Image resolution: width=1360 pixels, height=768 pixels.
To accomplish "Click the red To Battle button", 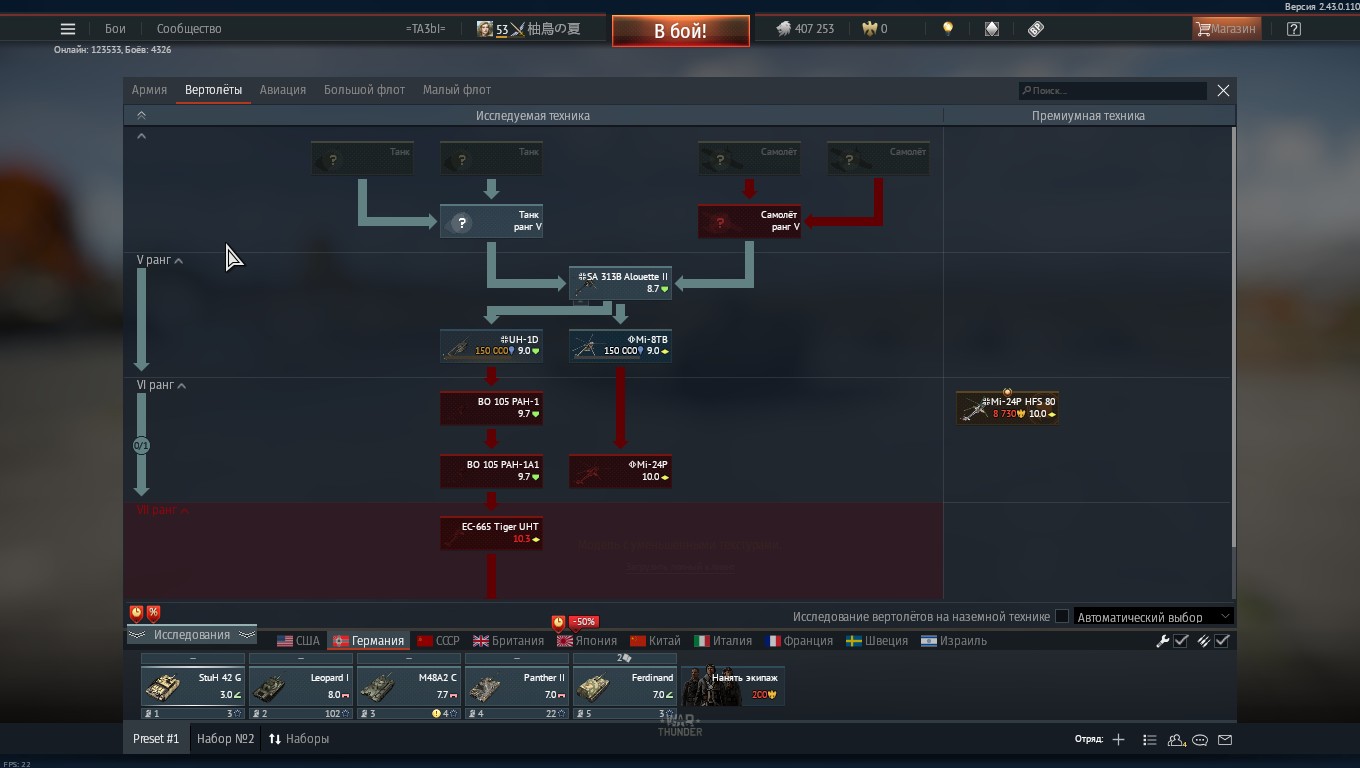I will point(681,31).
